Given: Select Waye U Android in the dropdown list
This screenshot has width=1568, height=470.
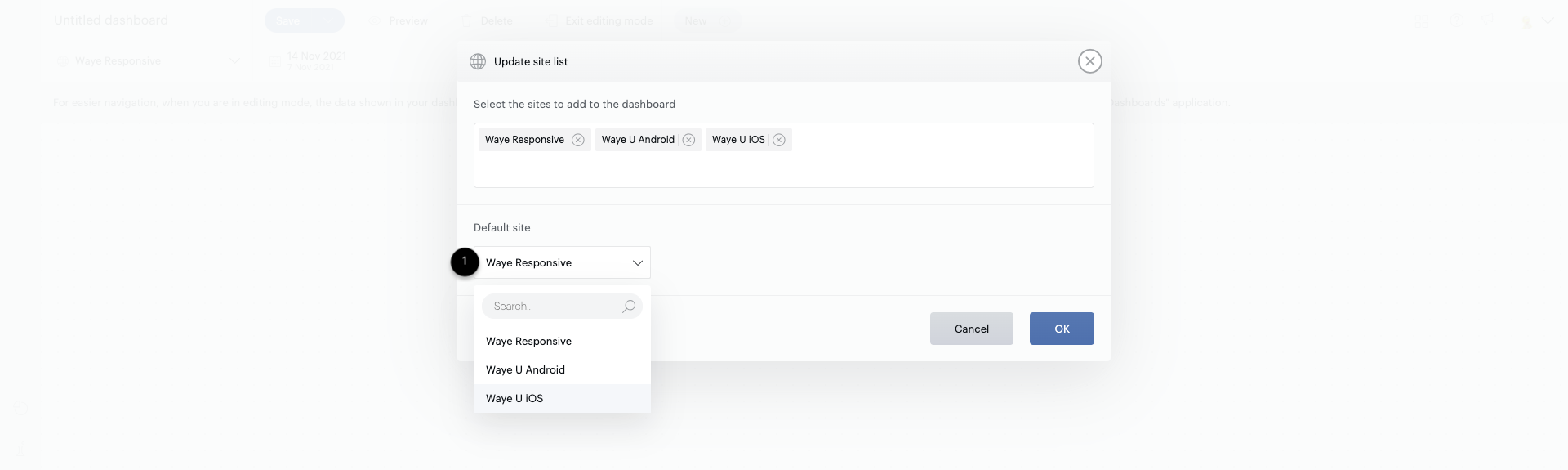Looking at the screenshot, I should (525, 370).
